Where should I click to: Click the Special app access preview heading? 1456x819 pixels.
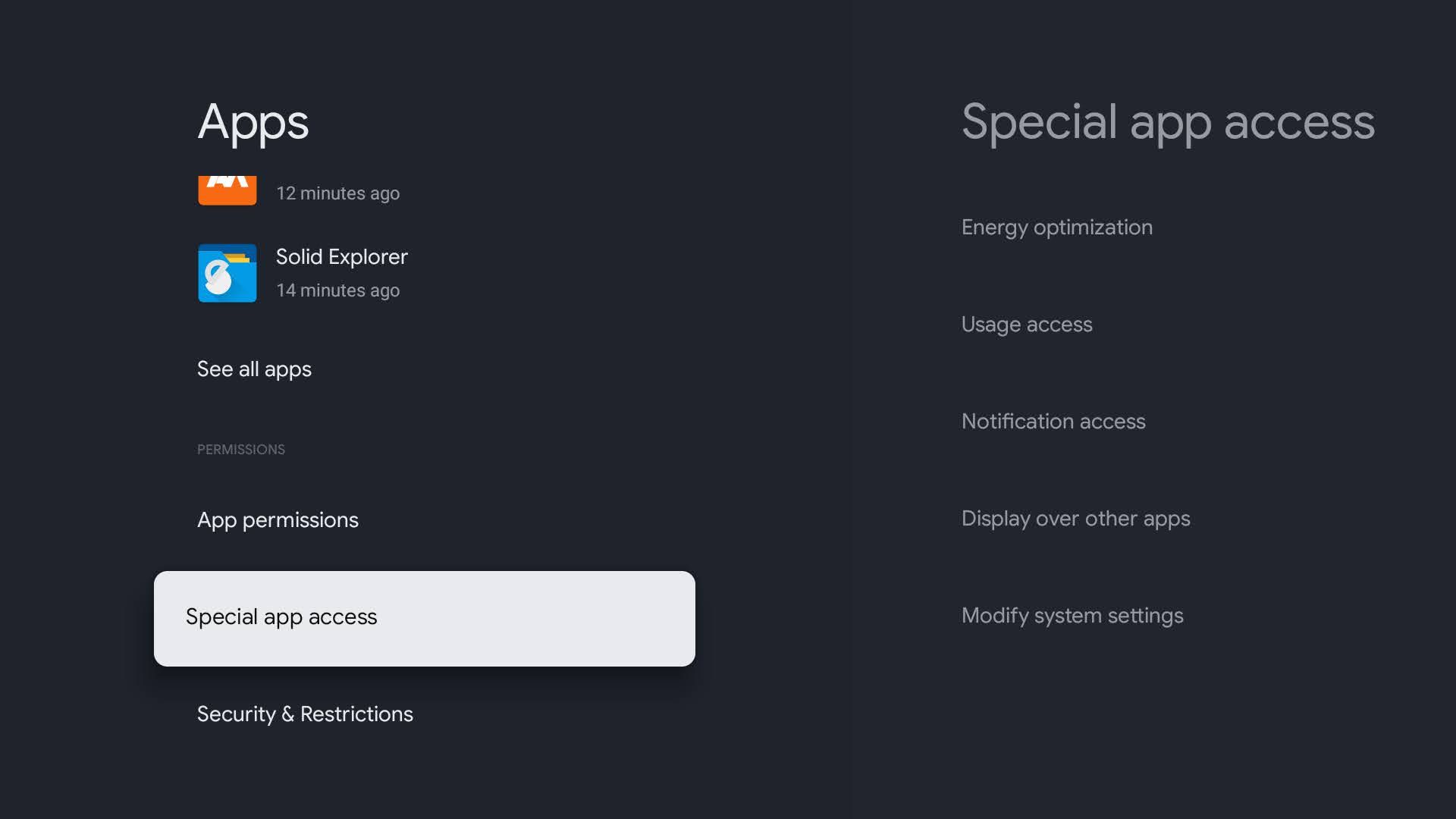pos(1168,121)
